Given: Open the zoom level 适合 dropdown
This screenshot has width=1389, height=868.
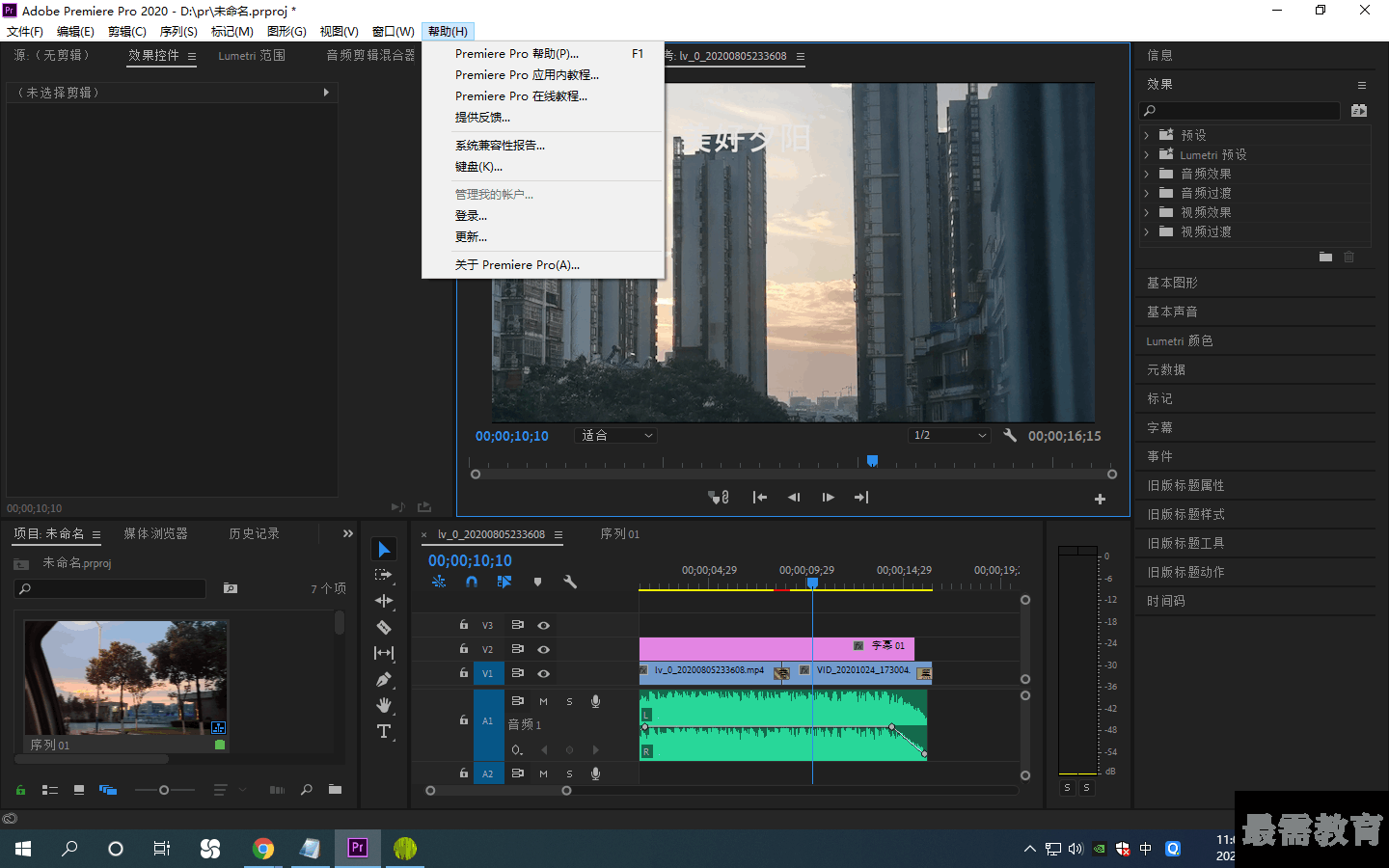Looking at the screenshot, I should tap(616, 435).
